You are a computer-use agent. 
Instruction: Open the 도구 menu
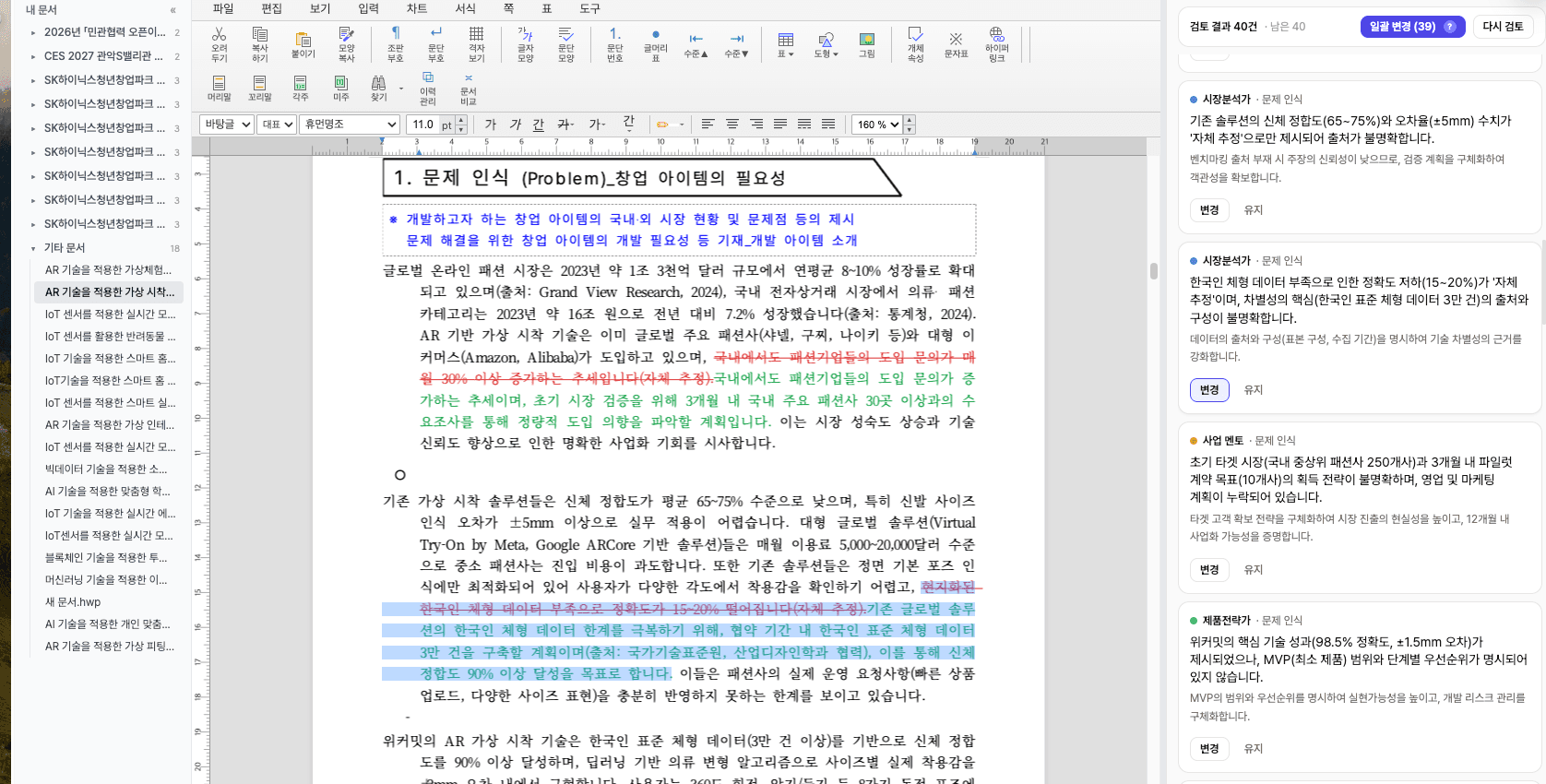589,8
